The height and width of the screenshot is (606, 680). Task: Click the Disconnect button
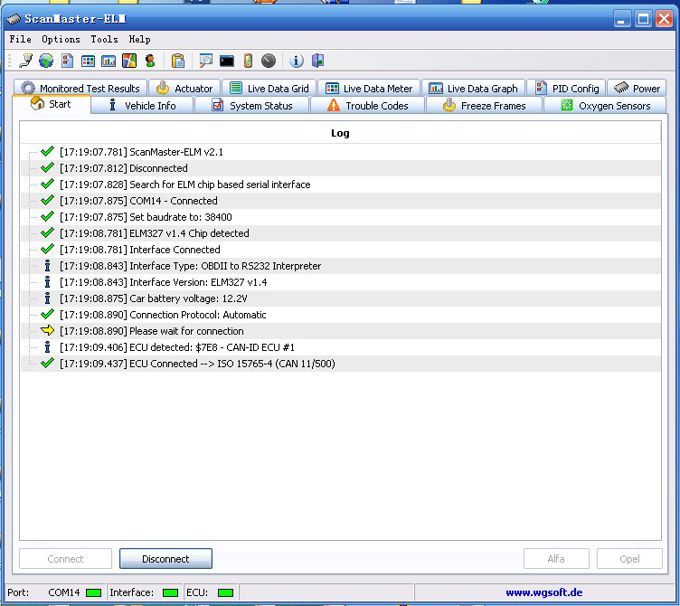(x=166, y=559)
